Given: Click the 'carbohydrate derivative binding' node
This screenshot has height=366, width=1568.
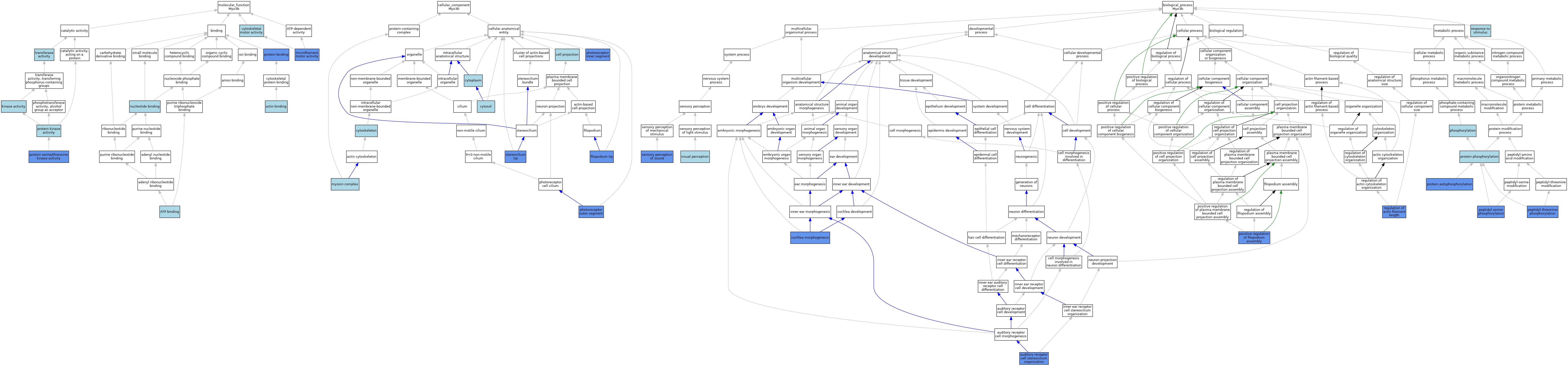Looking at the screenshot, I should coord(110,55).
